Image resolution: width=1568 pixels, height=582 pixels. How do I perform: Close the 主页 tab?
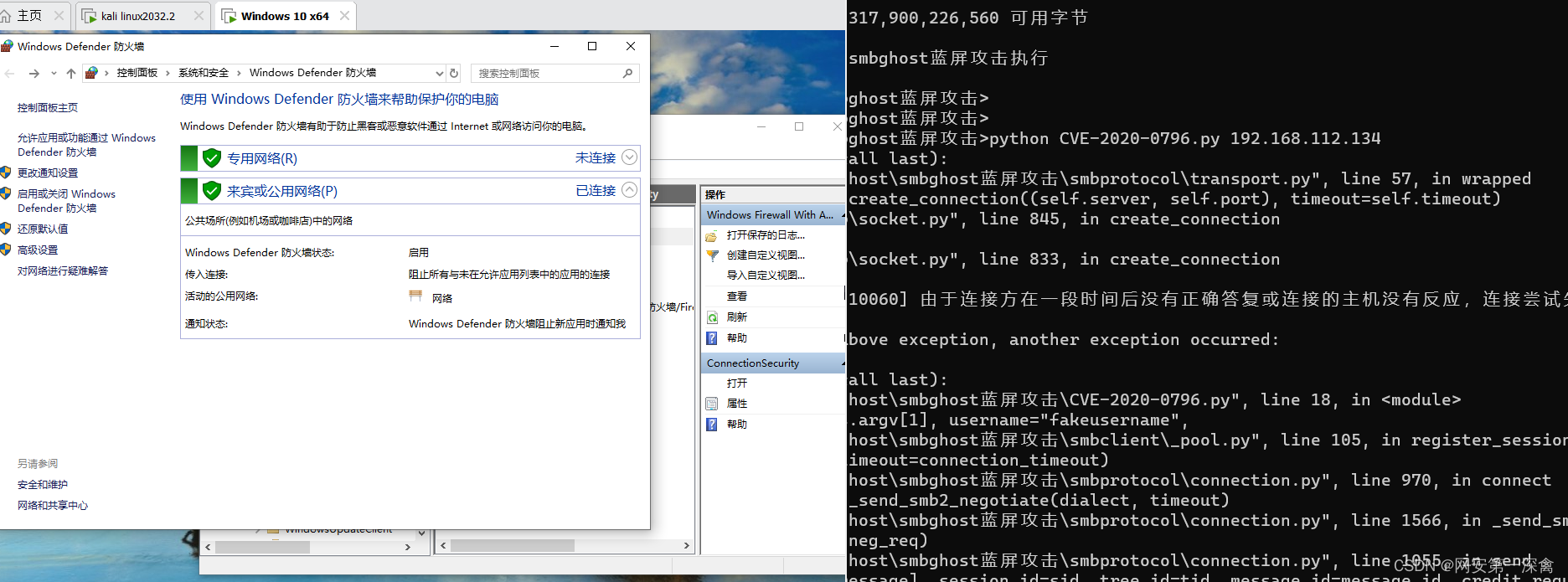[x=59, y=16]
